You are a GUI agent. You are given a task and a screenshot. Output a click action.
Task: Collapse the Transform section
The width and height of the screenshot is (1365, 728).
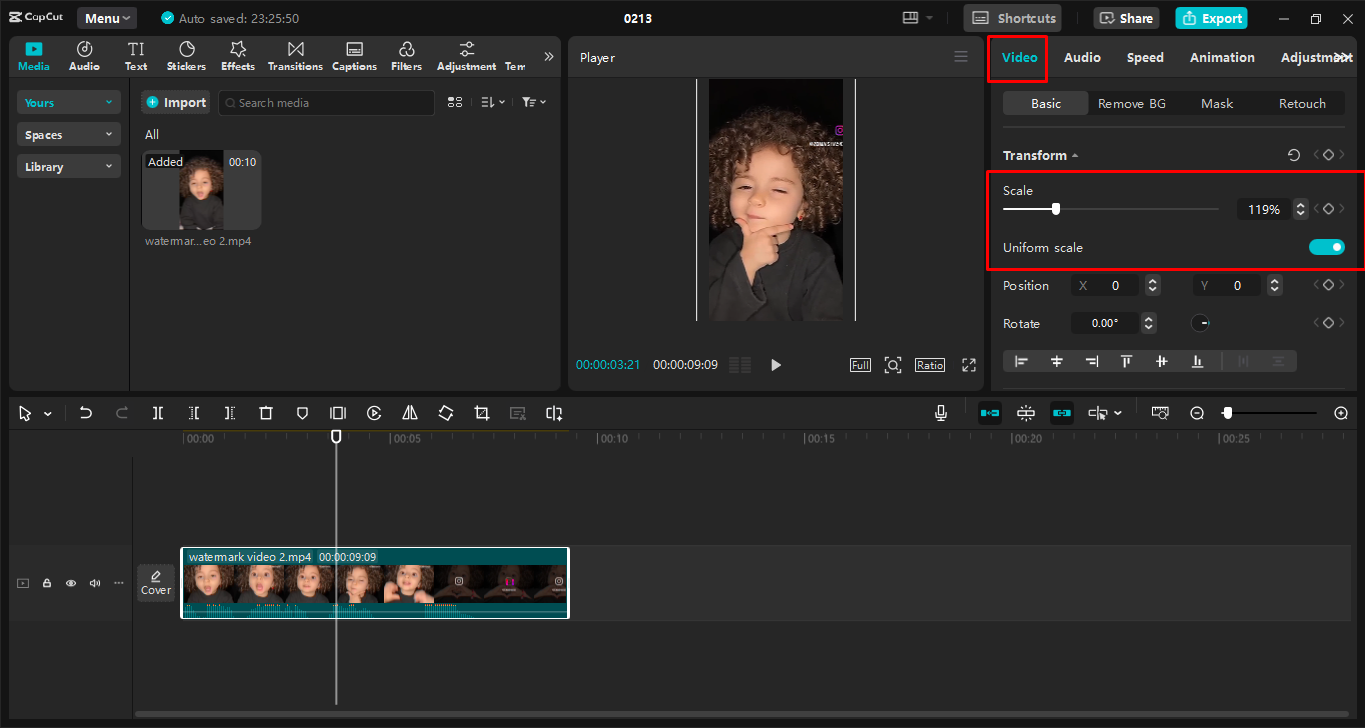(x=1075, y=155)
